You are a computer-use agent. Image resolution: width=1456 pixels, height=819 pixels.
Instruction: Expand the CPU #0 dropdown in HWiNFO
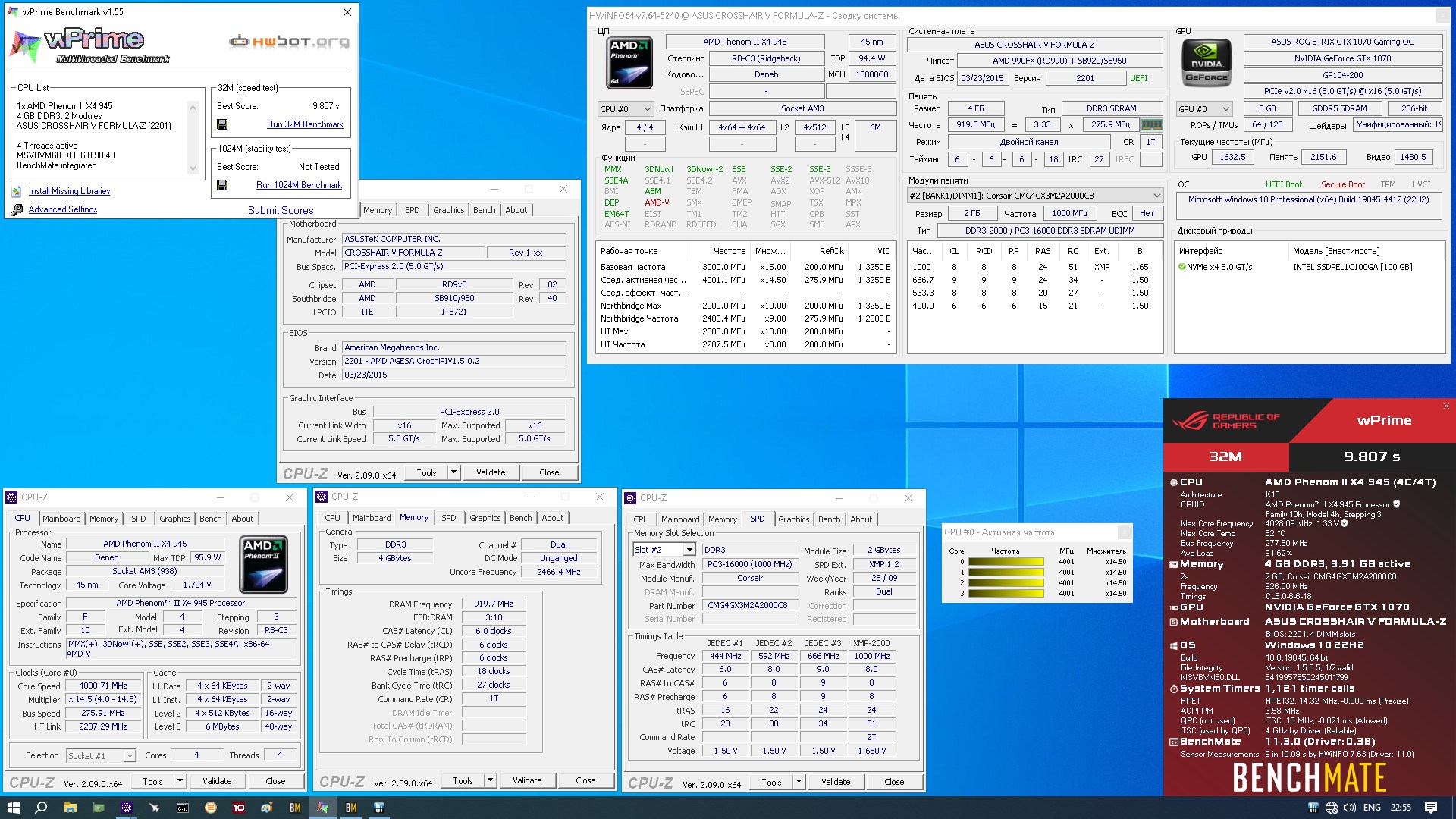pyautogui.click(x=626, y=109)
